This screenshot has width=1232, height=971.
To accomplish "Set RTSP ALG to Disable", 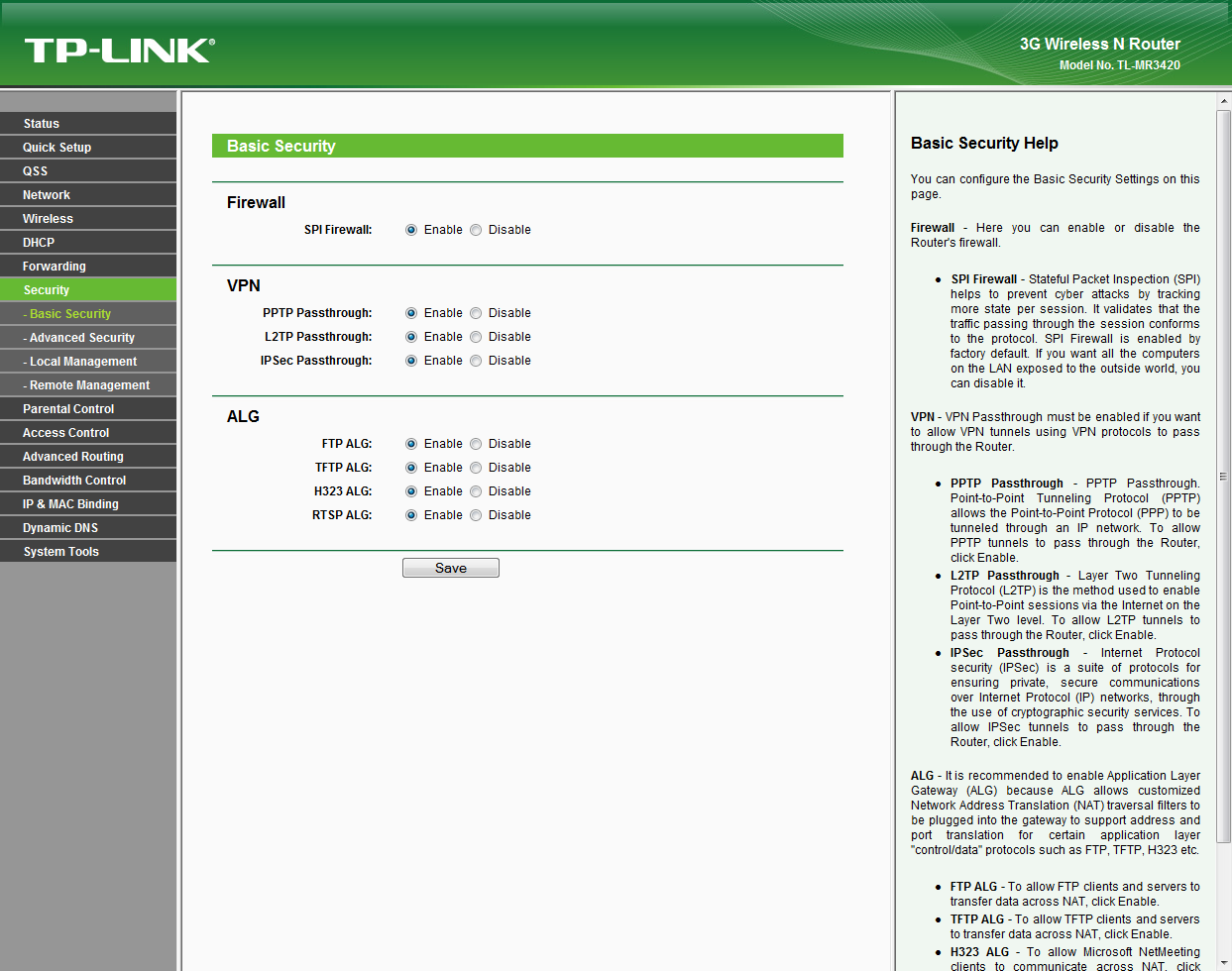I will tap(476, 515).
